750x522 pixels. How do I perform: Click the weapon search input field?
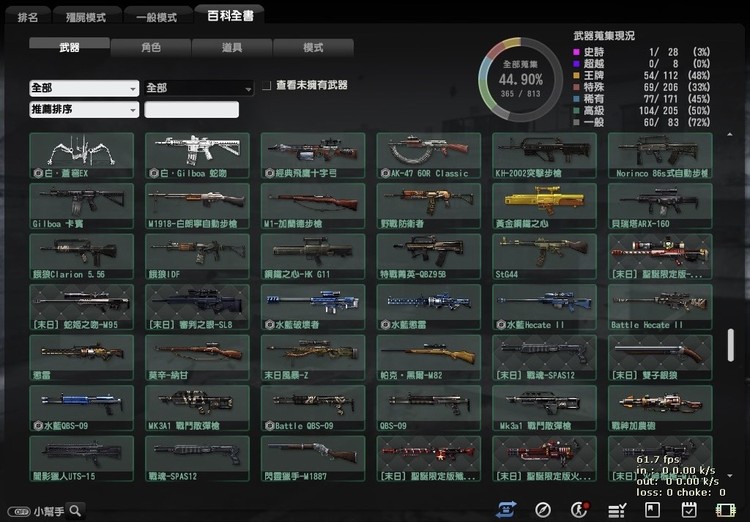[191, 110]
